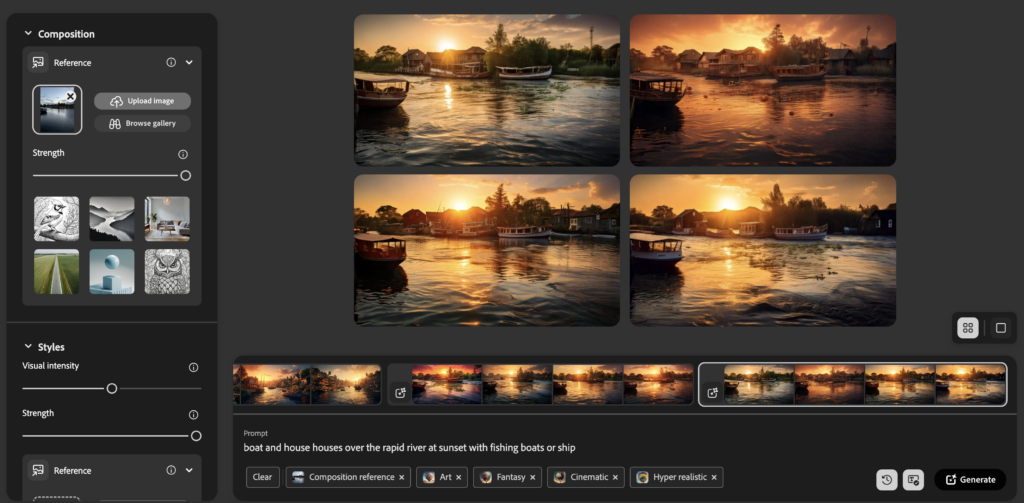Adjust the Composition Strength slider handle
1024x503 pixels.
pos(185,176)
